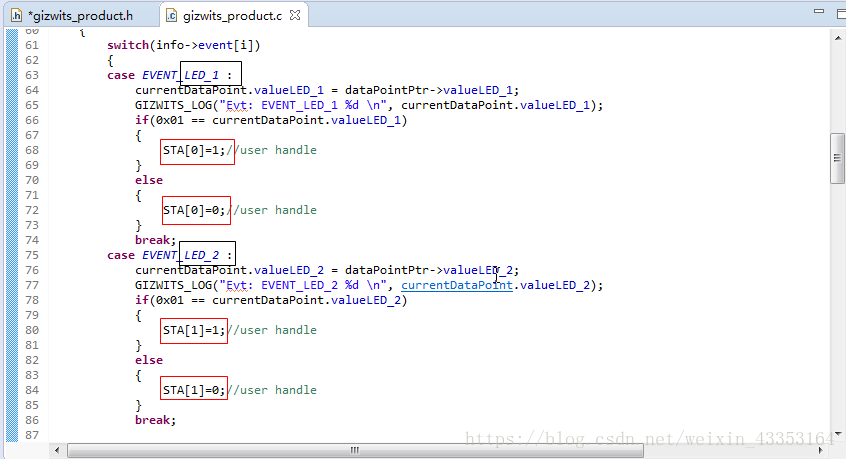Click GIZWITS_LOG call on line 65

369,105
